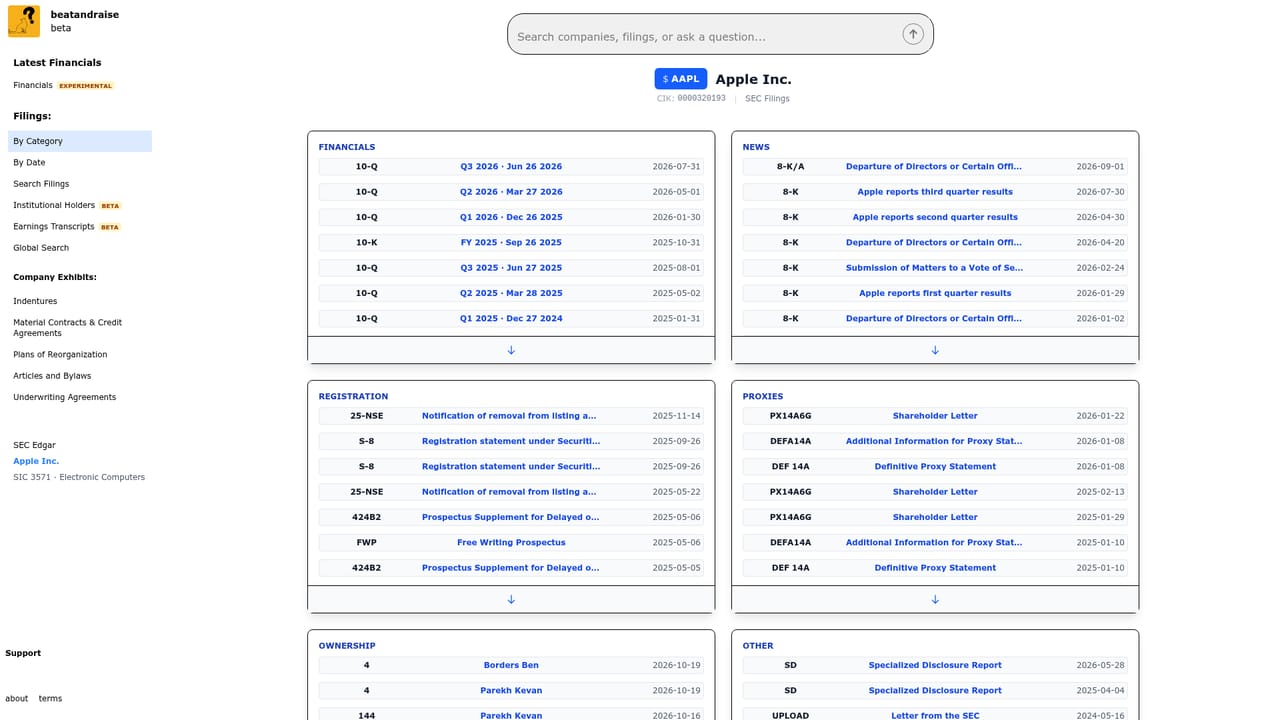Click SIC 3571 Electronic Computers text

point(79,477)
